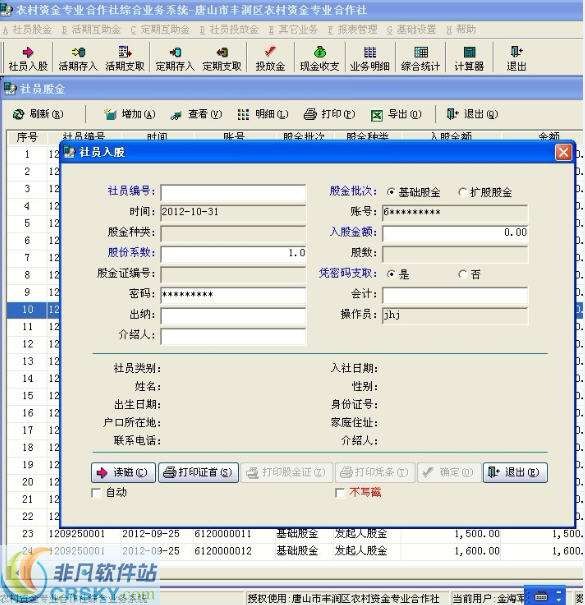Open the 其它业务 menu

coord(293,29)
